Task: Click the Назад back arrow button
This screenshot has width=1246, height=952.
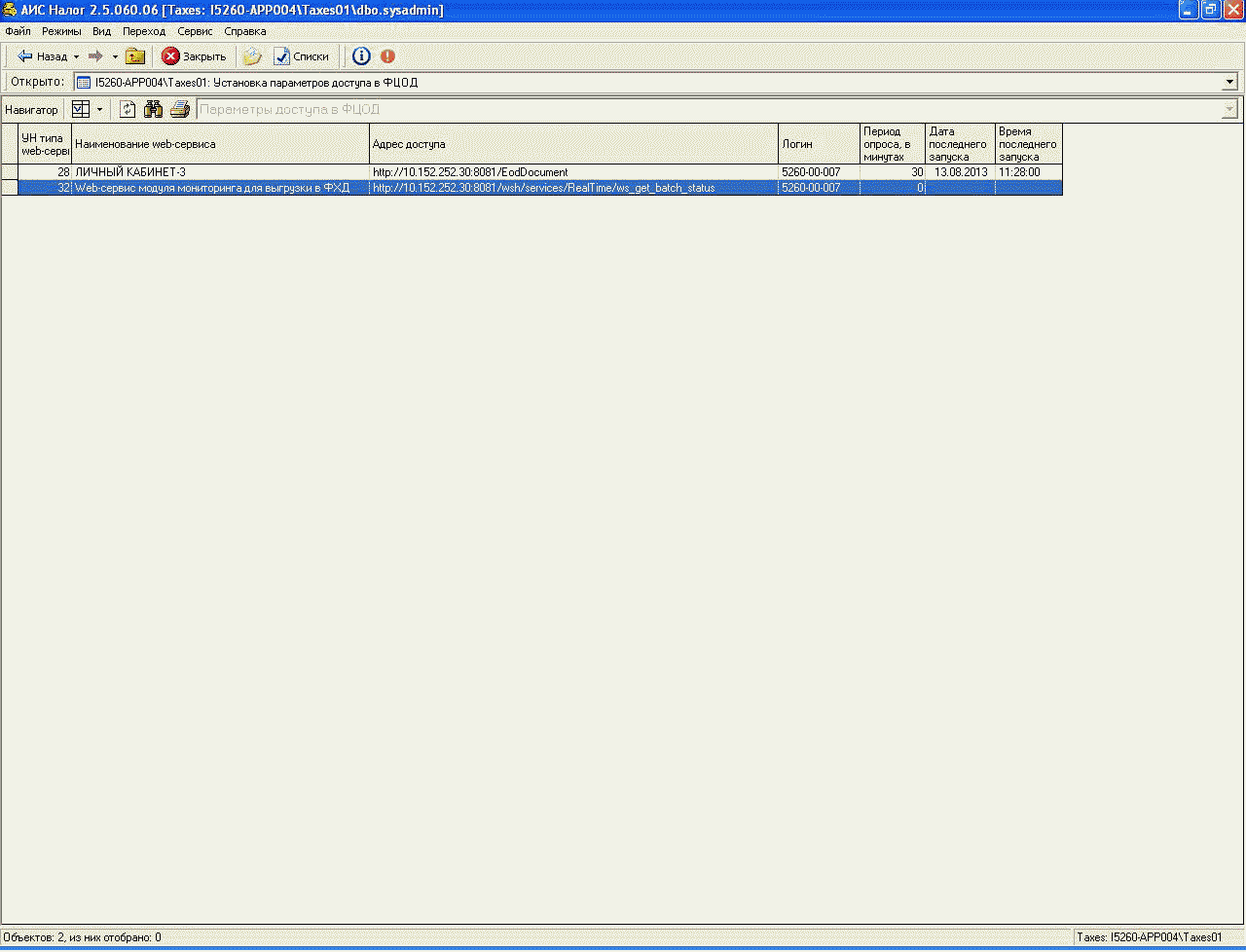Action: (42, 56)
